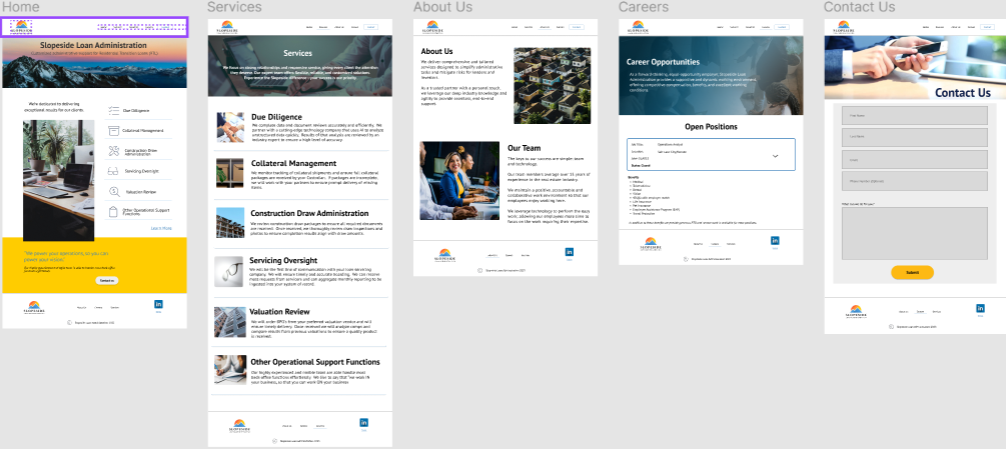The width and height of the screenshot is (1006, 449).
Task: Expand the open position chevron on Careers
Action: pos(775,157)
